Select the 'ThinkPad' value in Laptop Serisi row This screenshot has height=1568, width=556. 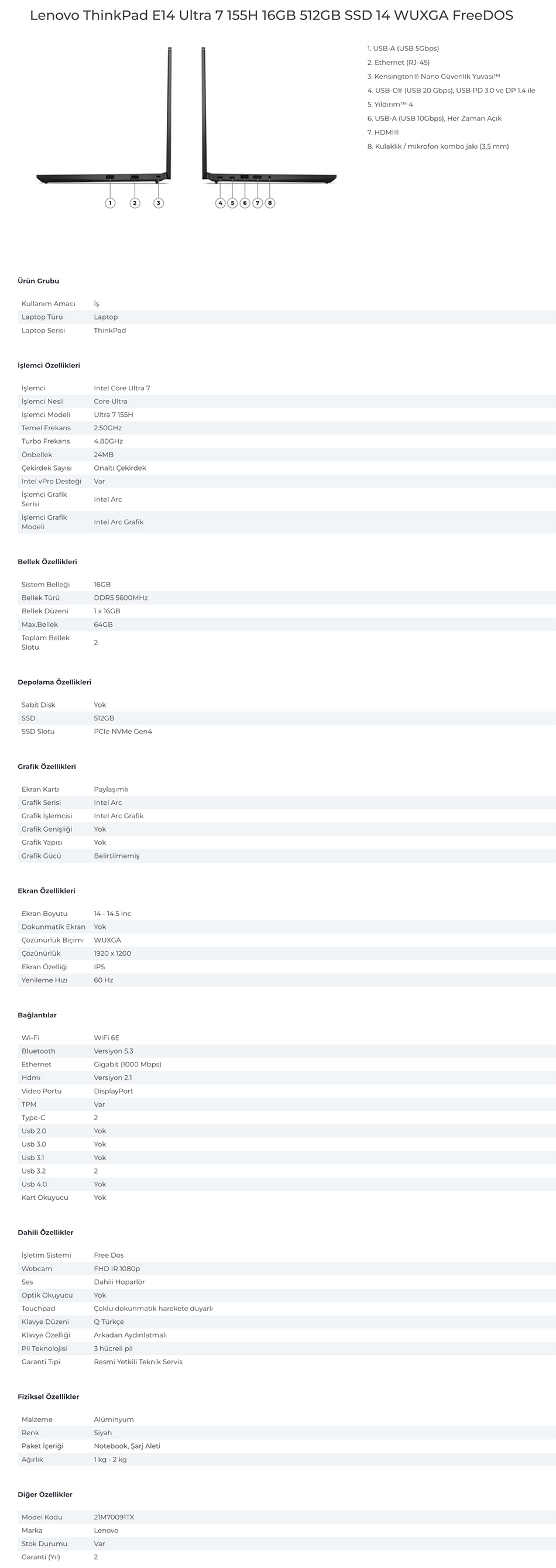point(109,331)
